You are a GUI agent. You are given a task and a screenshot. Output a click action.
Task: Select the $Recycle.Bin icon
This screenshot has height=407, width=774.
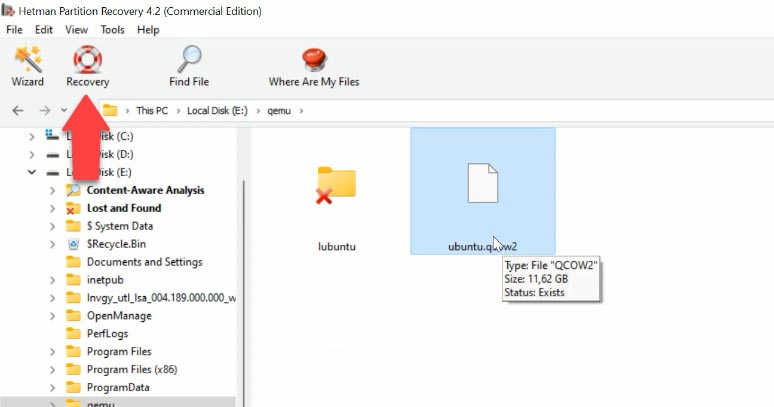pyautogui.click(x=73, y=244)
